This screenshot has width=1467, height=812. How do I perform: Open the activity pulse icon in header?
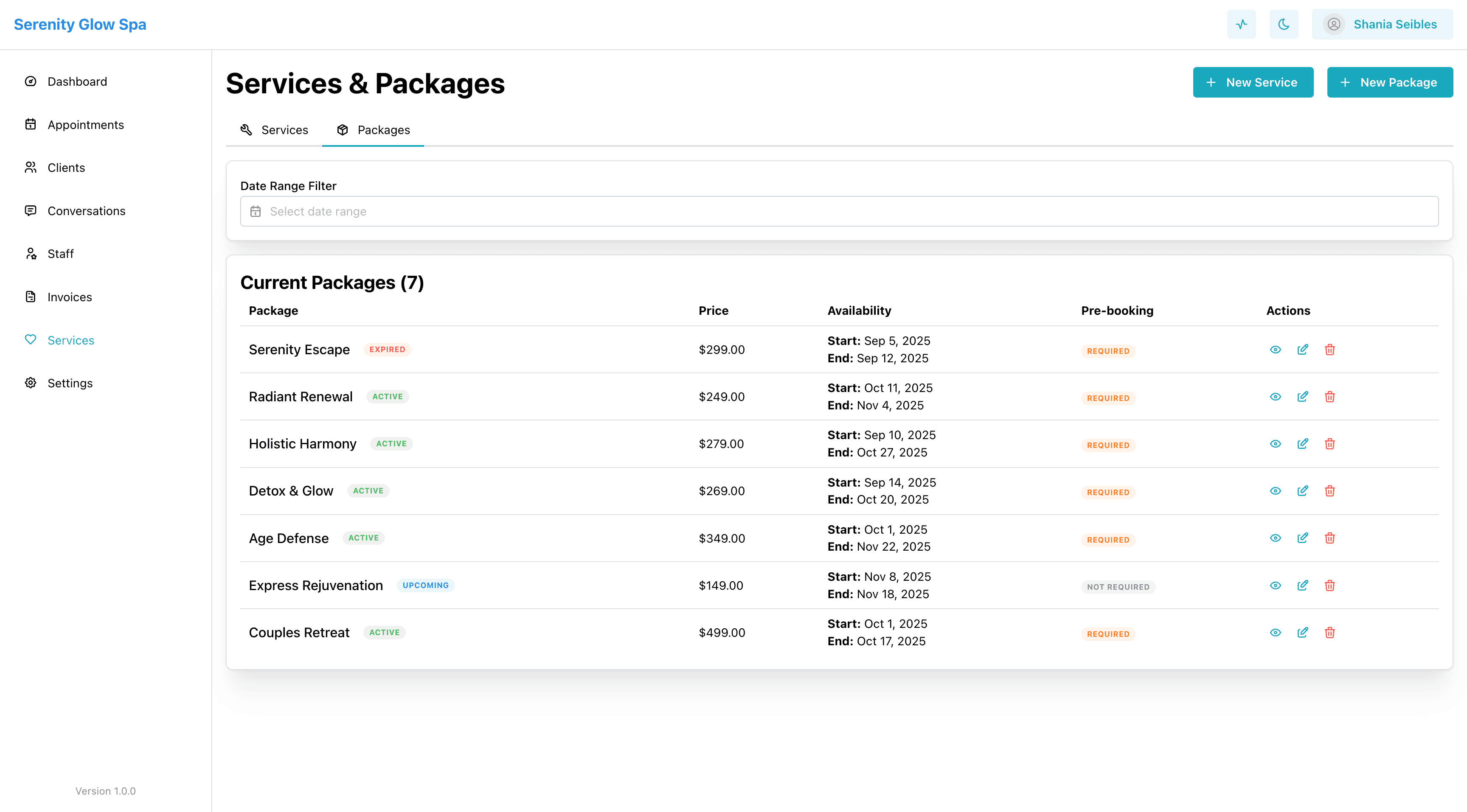[1241, 25]
